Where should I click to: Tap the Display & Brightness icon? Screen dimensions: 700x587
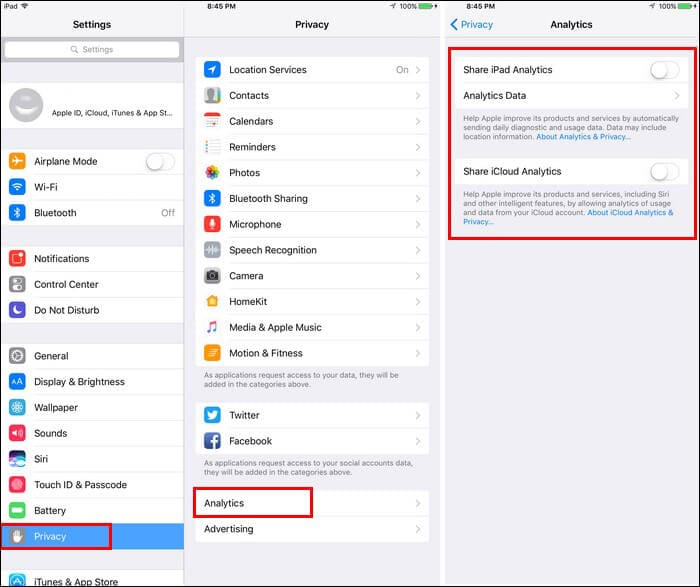pos(17,382)
